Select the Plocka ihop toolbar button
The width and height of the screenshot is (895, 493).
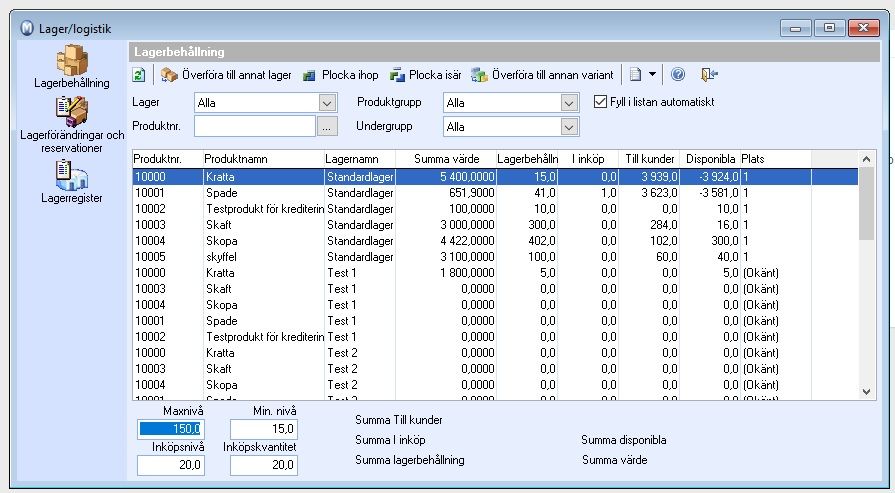[x=340, y=75]
